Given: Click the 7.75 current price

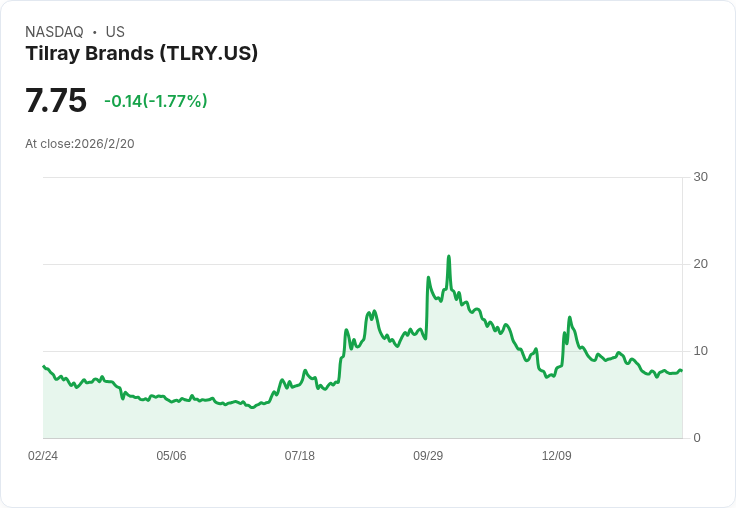Looking at the screenshot, I should coord(56,100).
